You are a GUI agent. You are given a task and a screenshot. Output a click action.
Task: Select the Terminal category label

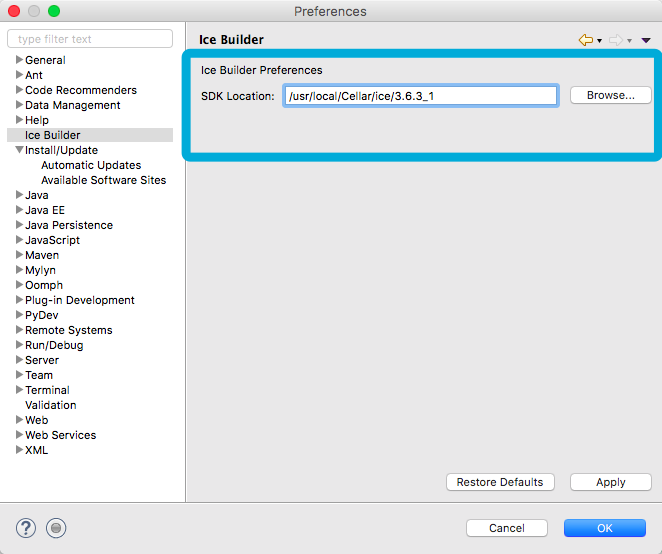47,390
